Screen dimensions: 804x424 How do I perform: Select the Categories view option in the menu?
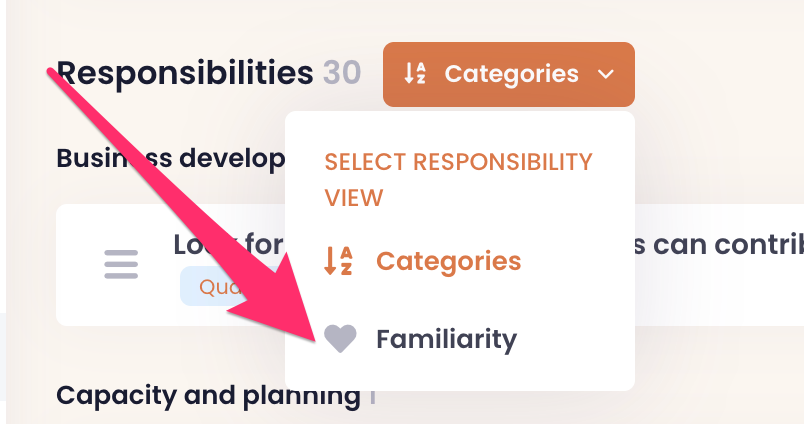click(448, 261)
